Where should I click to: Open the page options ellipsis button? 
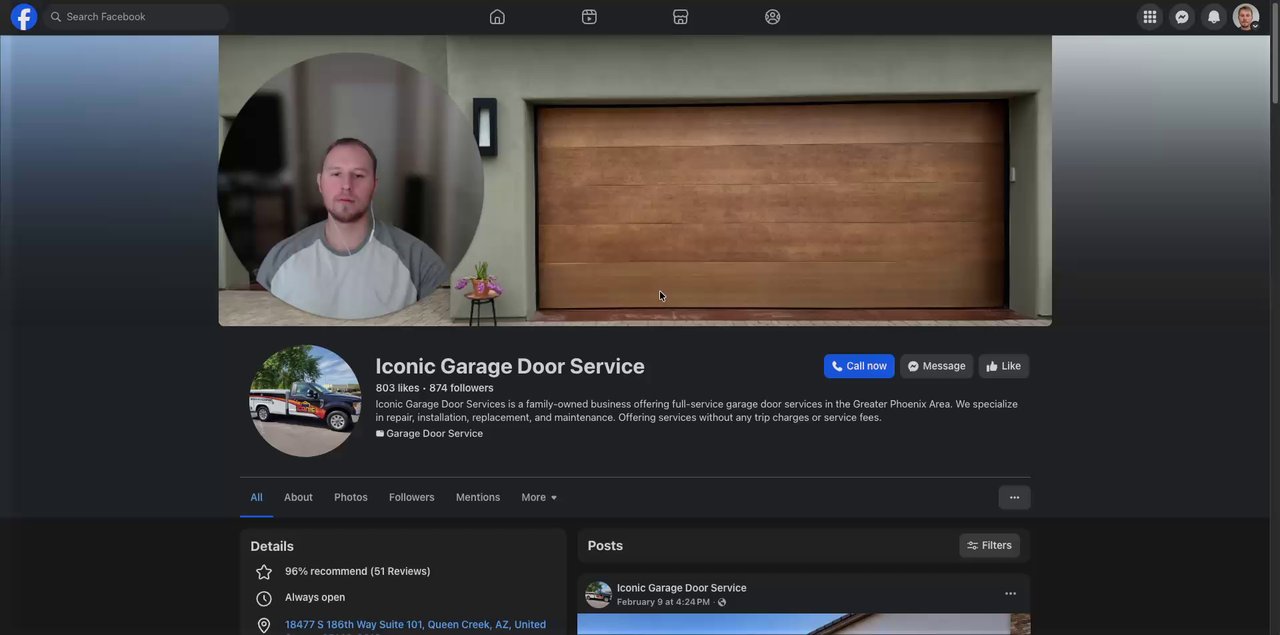pyautogui.click(x=1014, y=497)
